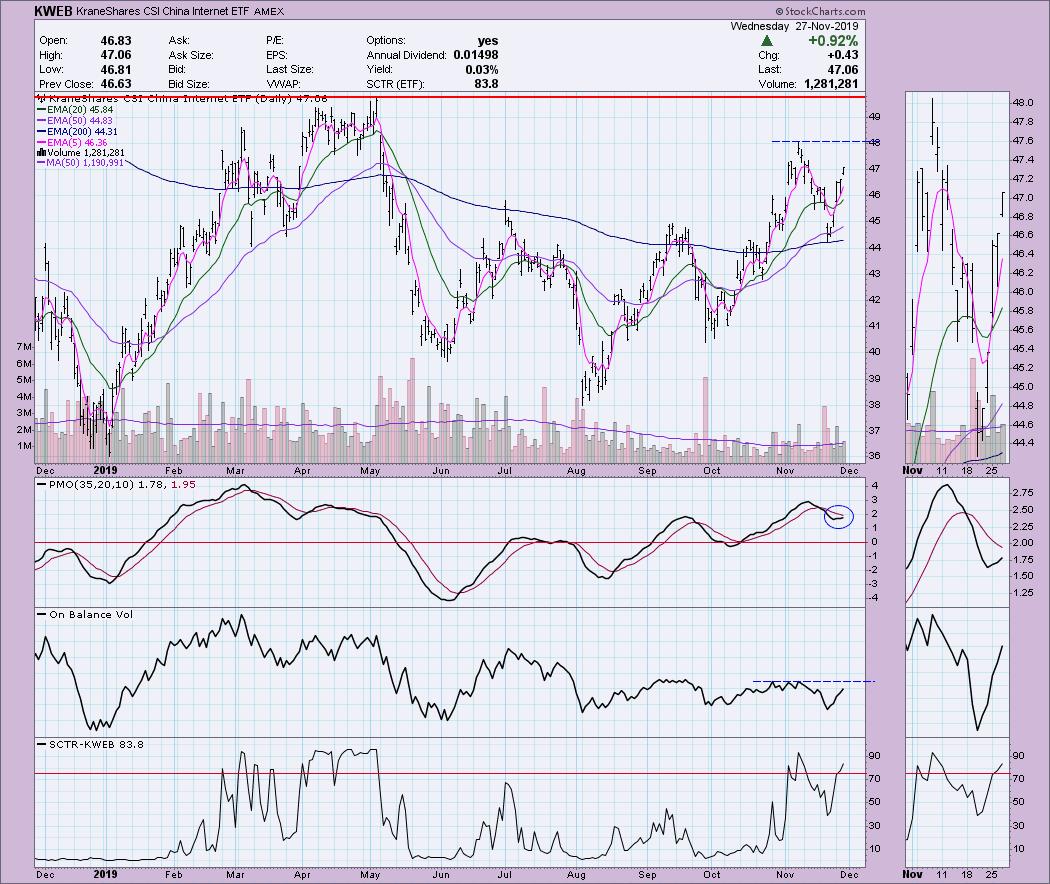1050x884 pixels.
Task: Click the Volume 1,281,281 legend entry
Action: tap(81, 153)
